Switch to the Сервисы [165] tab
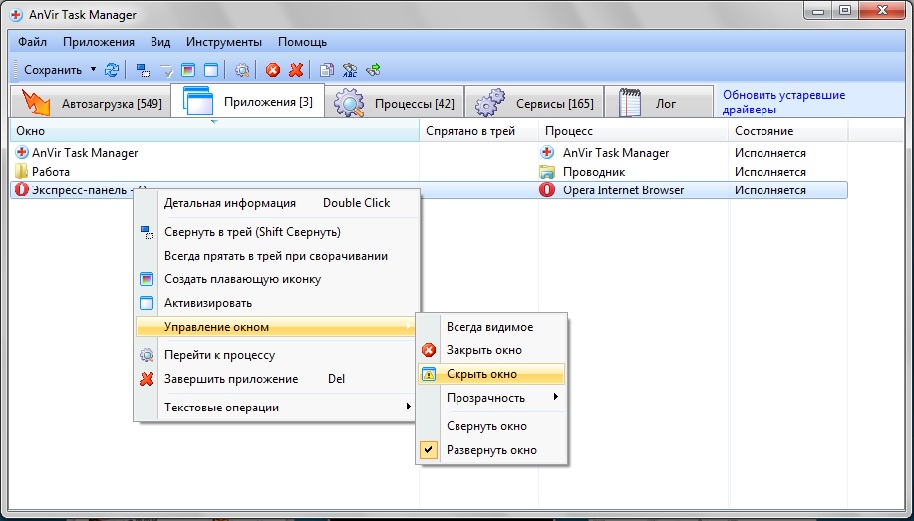This screenshot has height=521, width=914. (x=534, y=103)
